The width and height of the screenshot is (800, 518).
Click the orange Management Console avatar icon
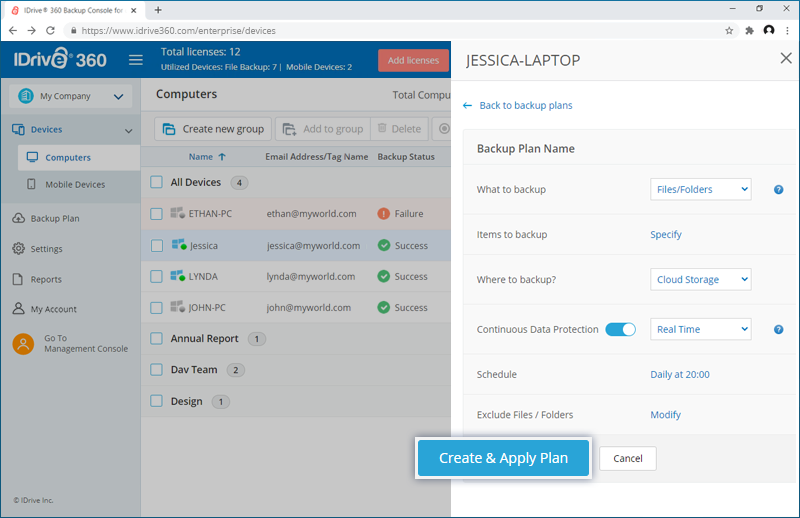coord(23,343)
